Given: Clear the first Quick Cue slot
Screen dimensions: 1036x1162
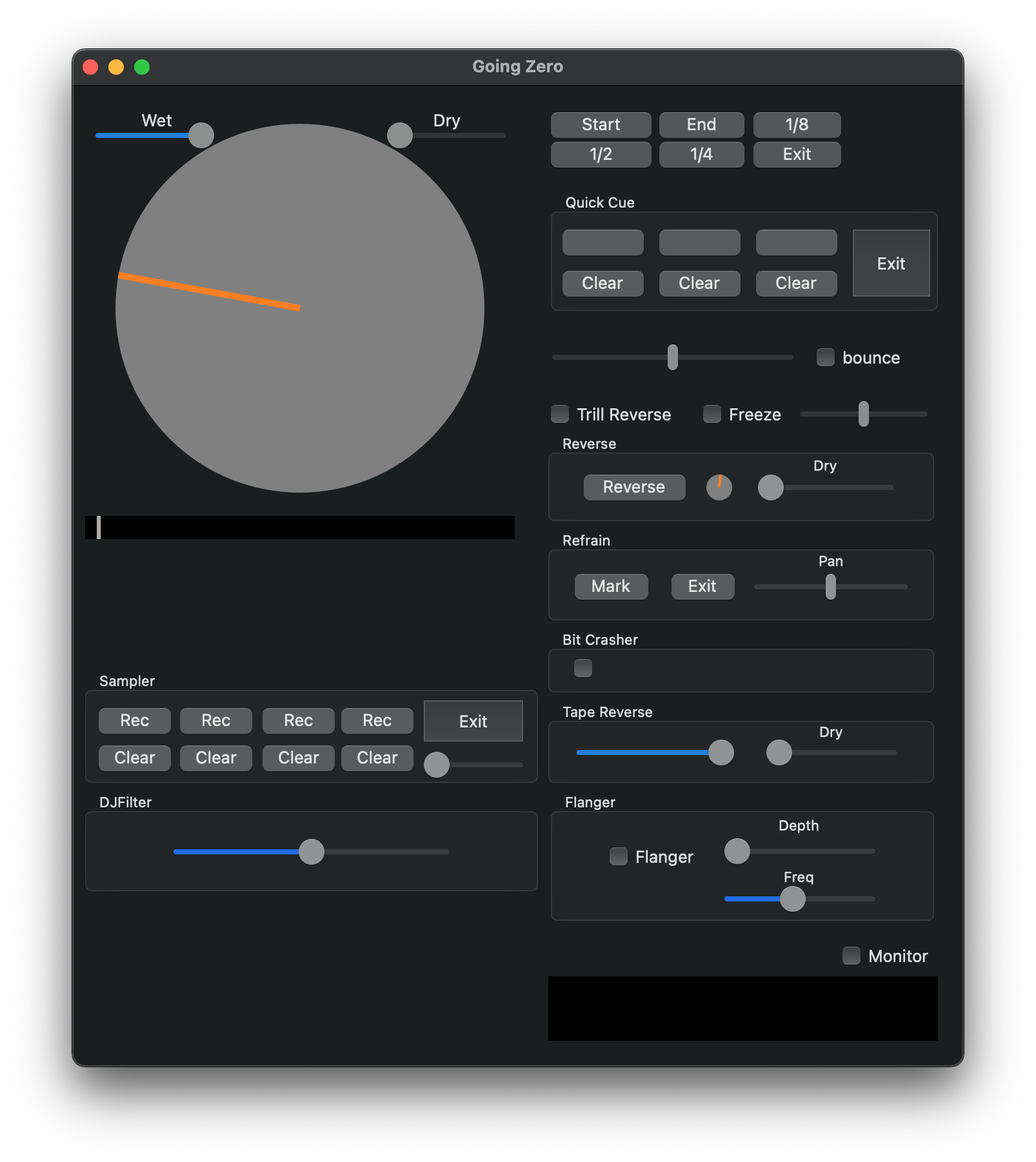Looking at the screenshot, I should point(602,283).
